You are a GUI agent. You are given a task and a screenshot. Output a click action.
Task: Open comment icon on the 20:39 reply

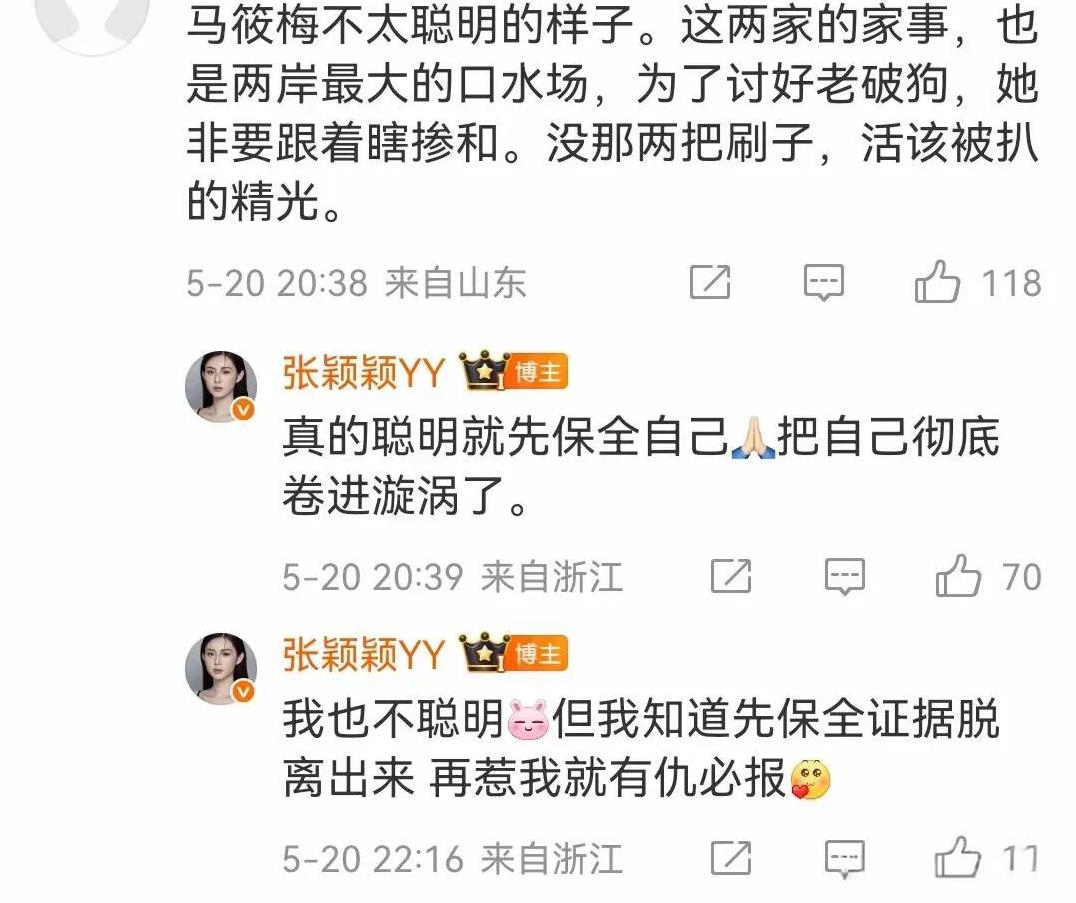pos(844,576)
